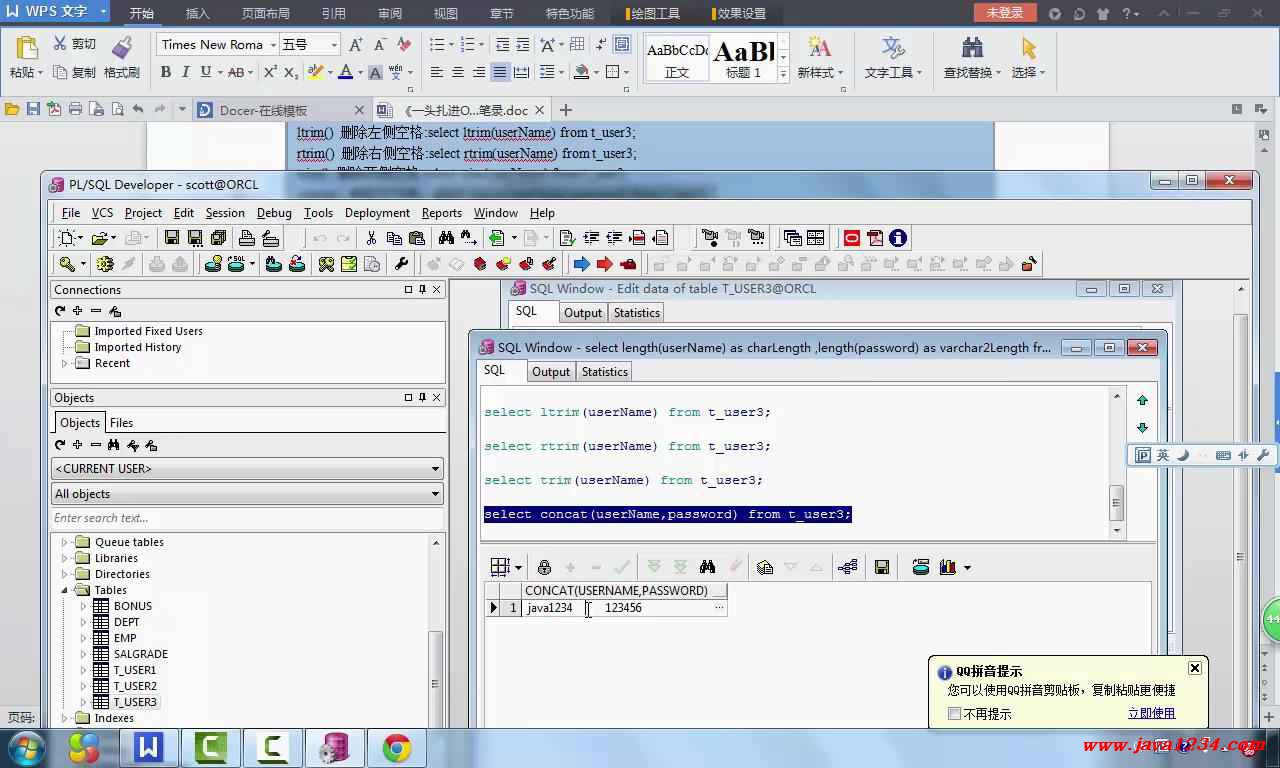Click the WPS highlight color marker swatch
Viewport: 1280px width, 768px height.
pos(315,72)
